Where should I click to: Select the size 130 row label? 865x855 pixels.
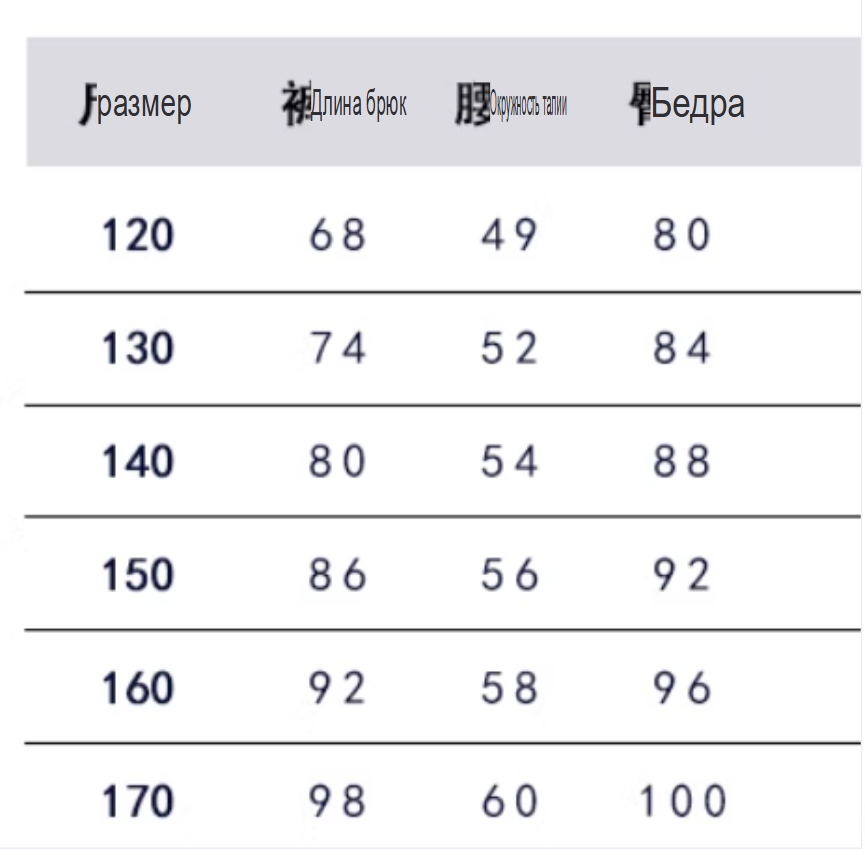coord(138,349)
